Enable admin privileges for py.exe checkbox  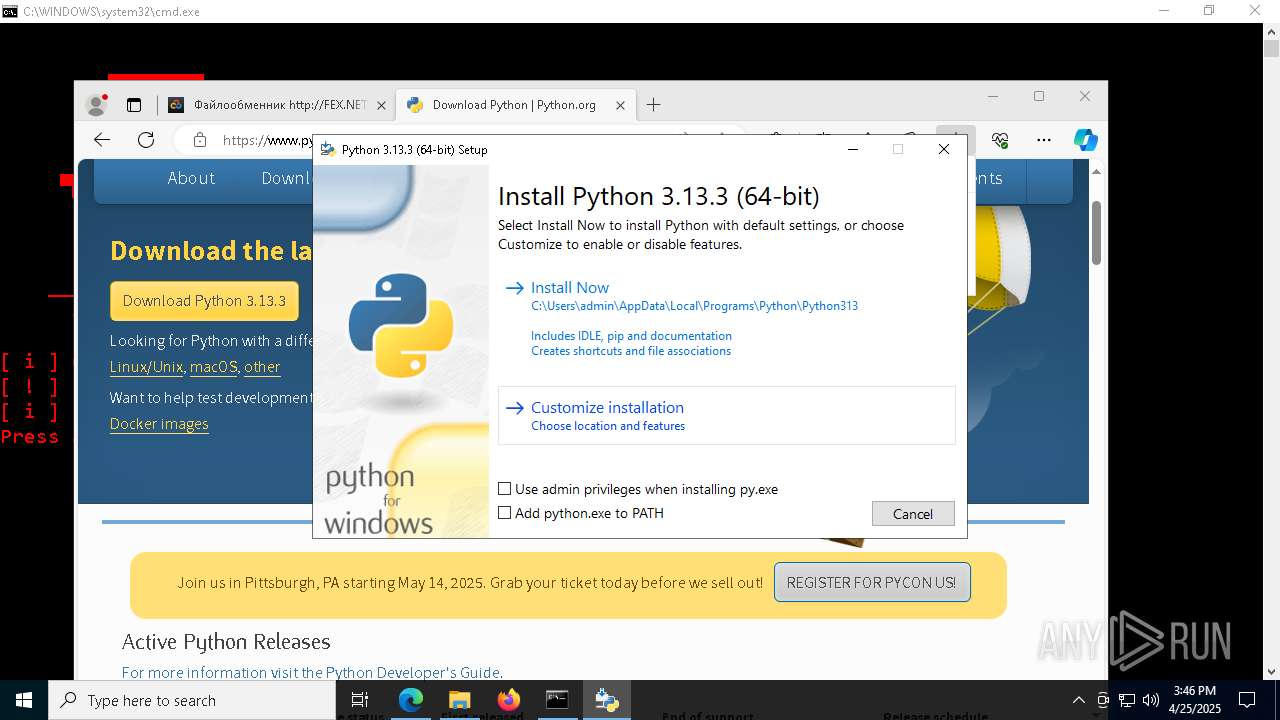click(x=505, y=489)
